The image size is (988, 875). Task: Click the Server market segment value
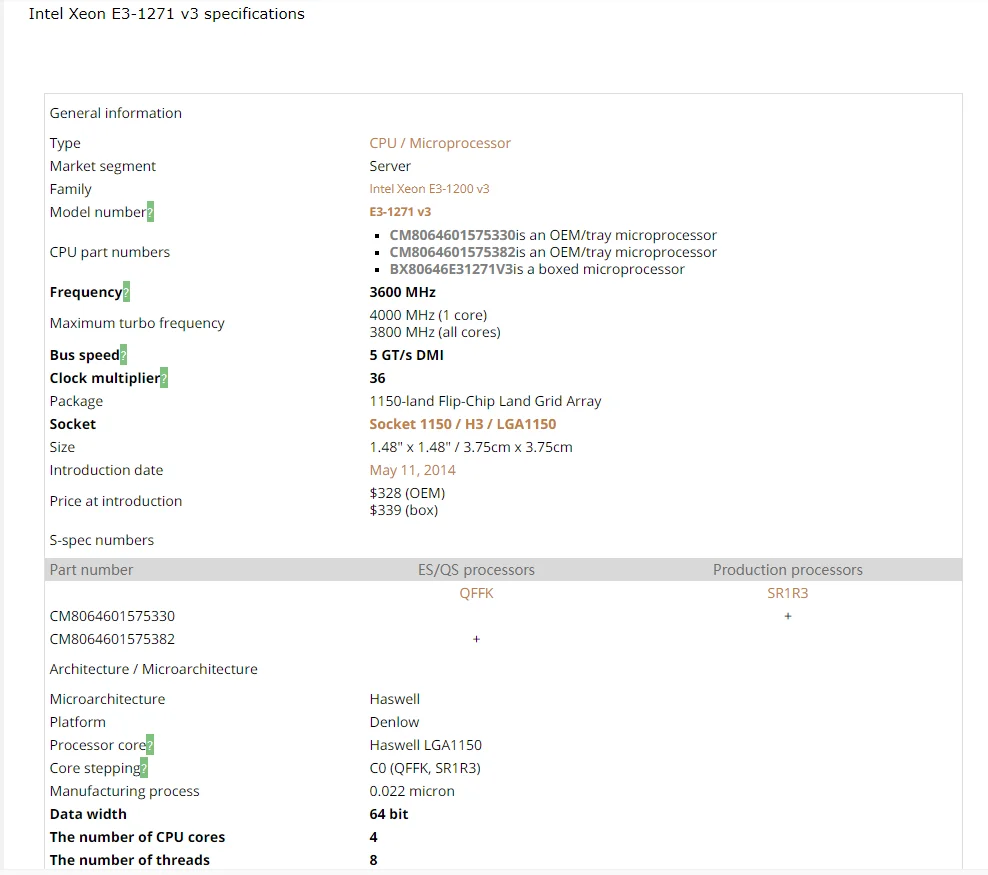tap(390, 166)
